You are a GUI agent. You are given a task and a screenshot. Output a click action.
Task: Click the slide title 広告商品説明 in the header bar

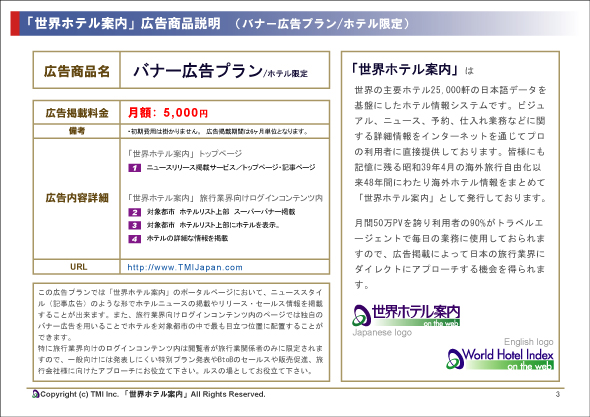pos(181,23)
